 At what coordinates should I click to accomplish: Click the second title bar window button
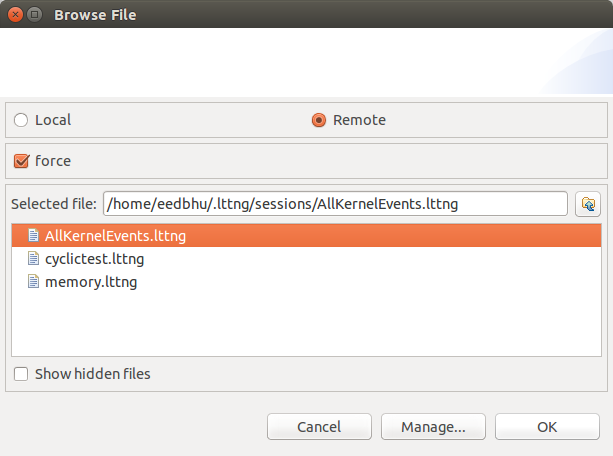tap(35, 15)
